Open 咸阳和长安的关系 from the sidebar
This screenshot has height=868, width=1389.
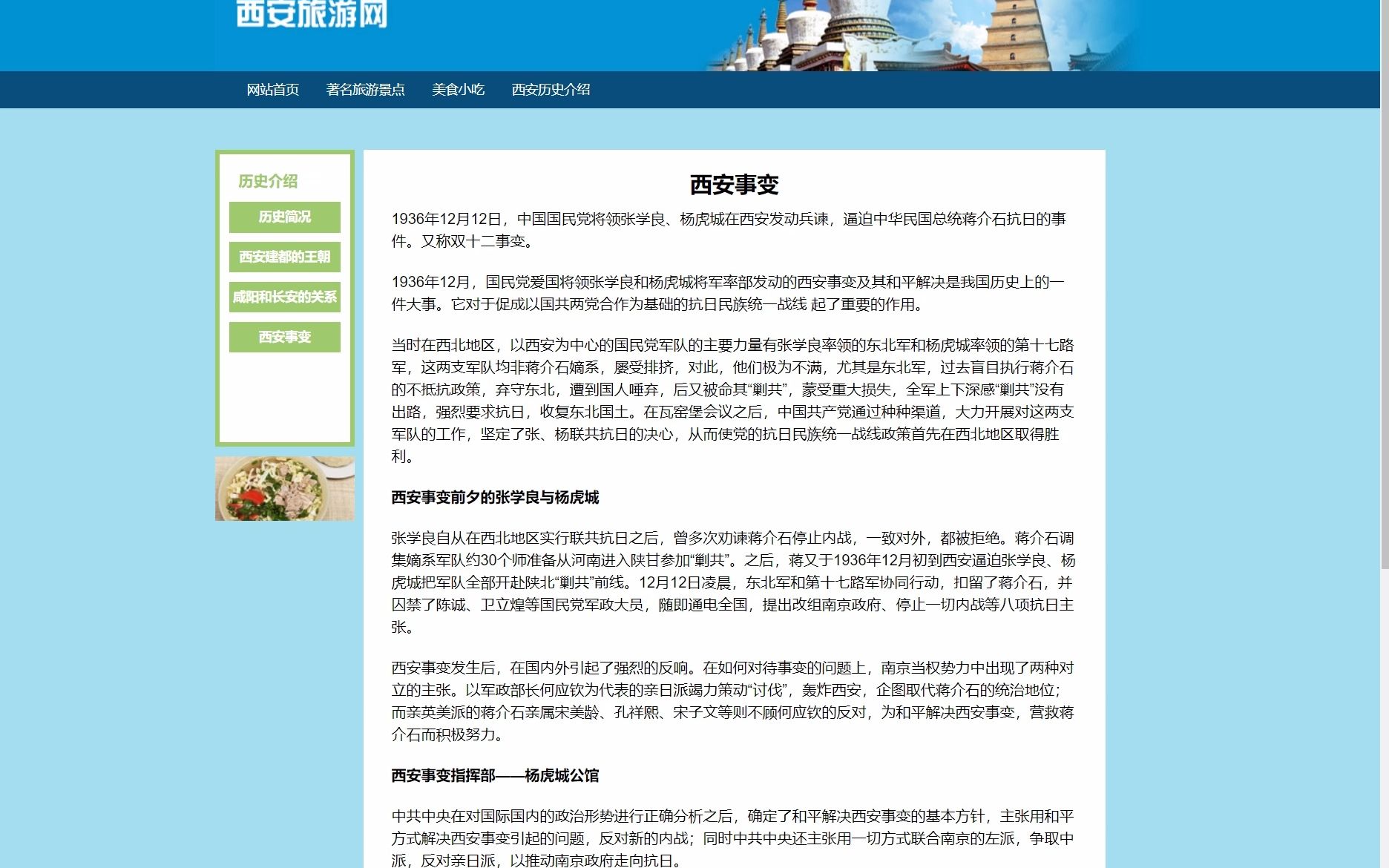coord(285,297)
